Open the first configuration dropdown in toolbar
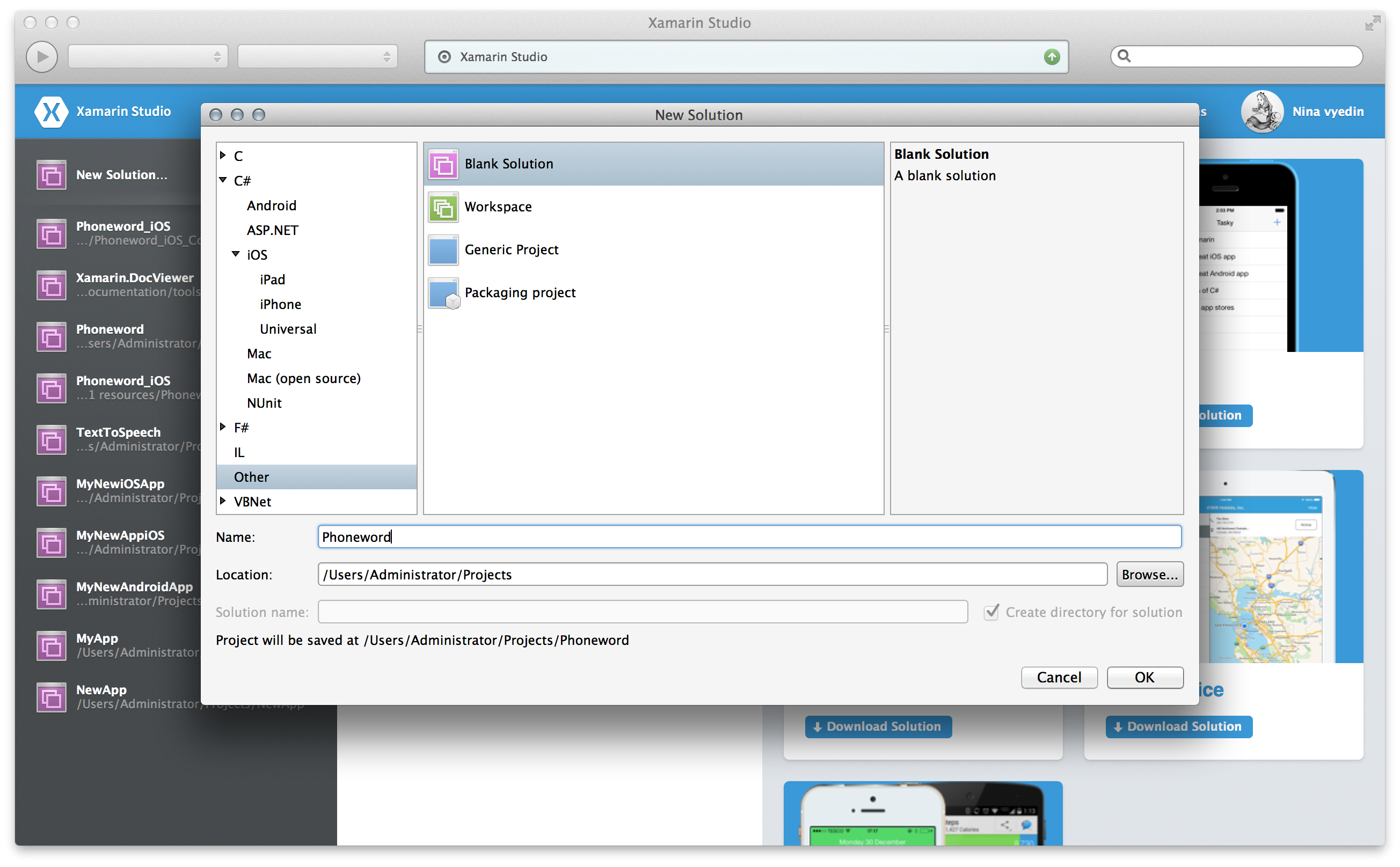Viewport: 1400px width, 867px height. (148, 57)
